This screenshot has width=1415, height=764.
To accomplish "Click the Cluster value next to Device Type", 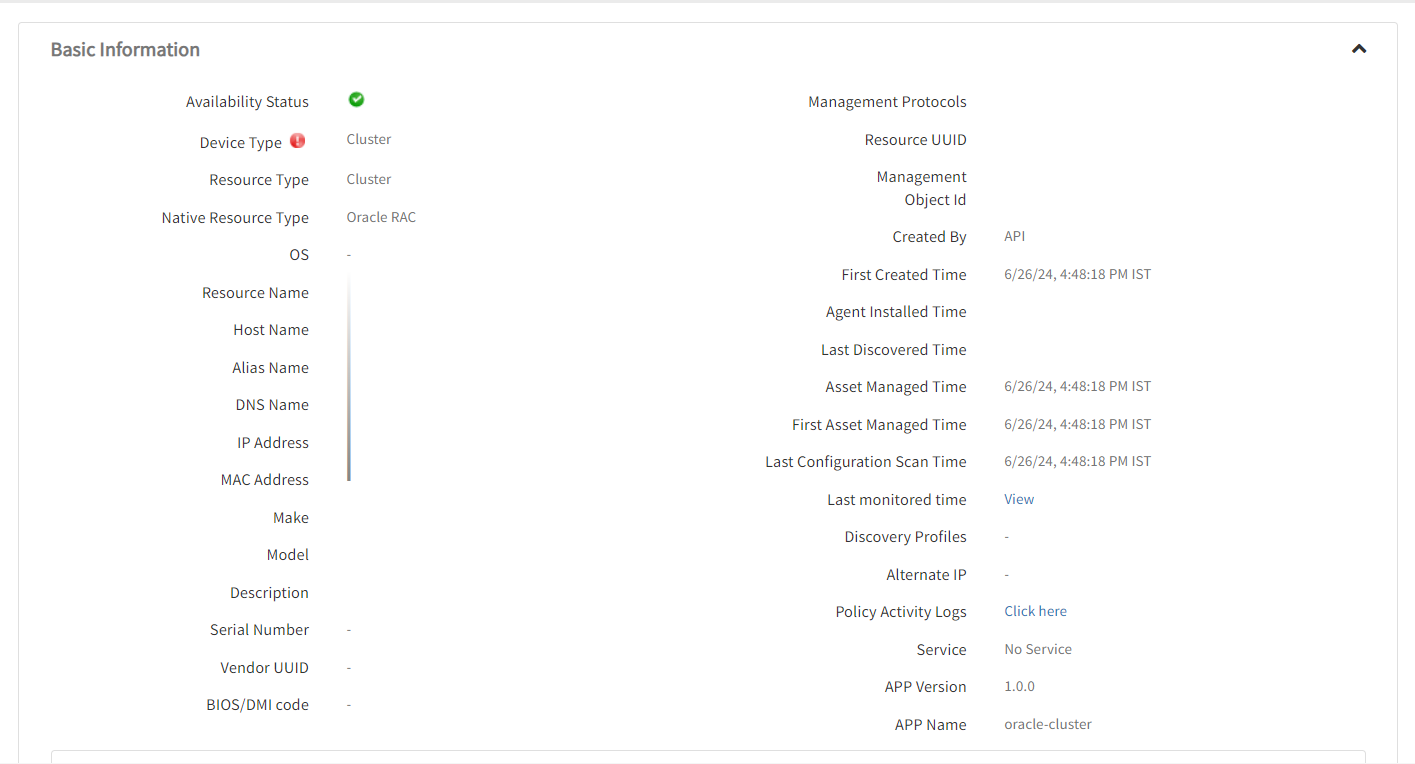I will tap(369, 139).
